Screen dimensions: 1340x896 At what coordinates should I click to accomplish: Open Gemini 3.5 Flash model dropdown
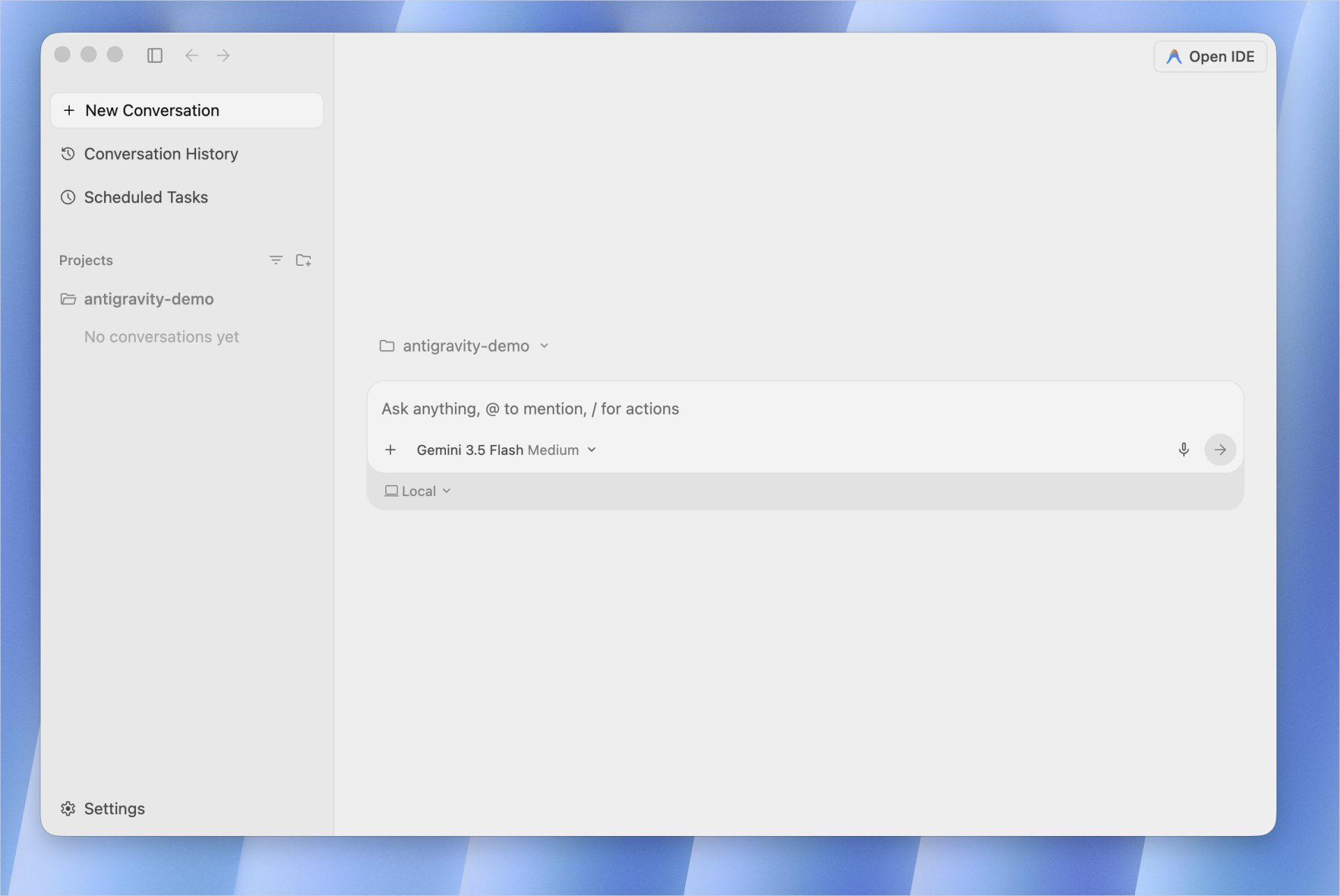pyautogui.click(x=507, y=450)
